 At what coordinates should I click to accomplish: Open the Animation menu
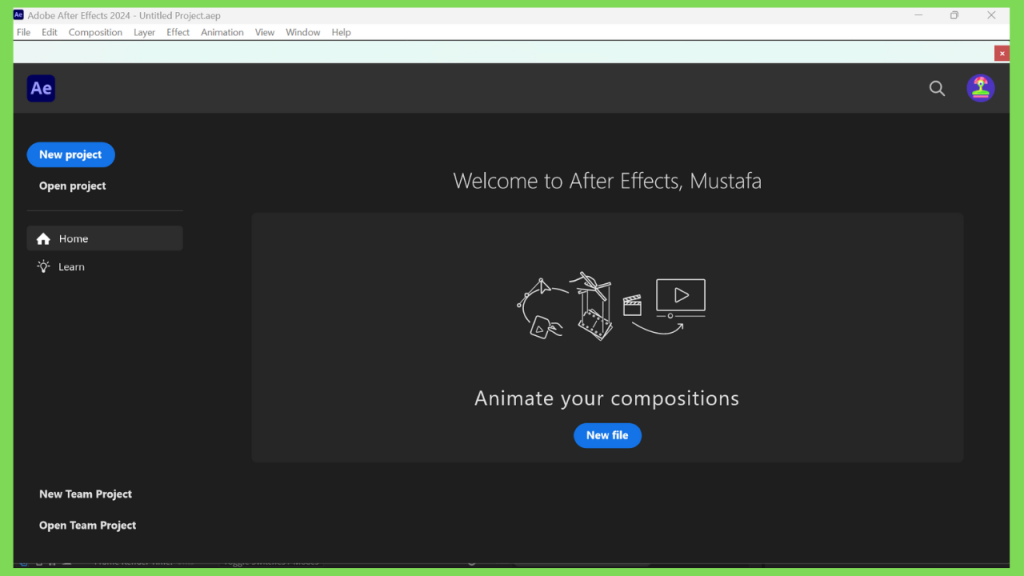(x=222, y=32)
